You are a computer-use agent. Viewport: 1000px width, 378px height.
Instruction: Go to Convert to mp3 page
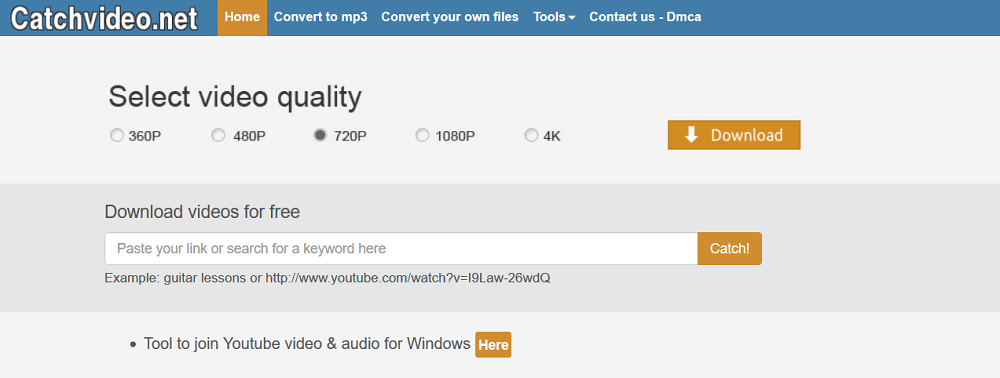(321, 17)
